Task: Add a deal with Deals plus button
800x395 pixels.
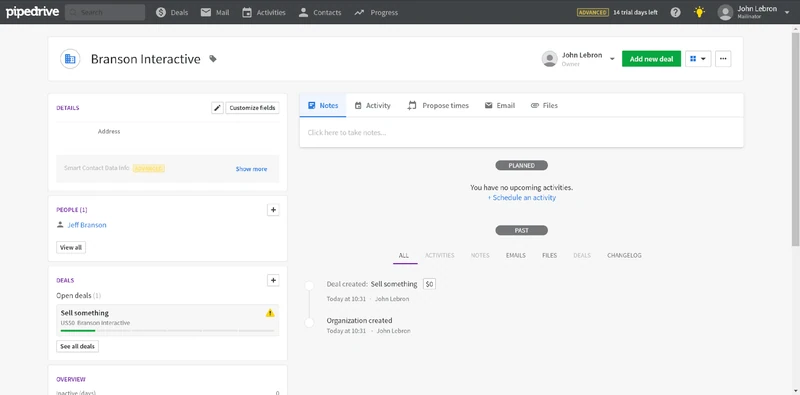Action: point(273,280)
